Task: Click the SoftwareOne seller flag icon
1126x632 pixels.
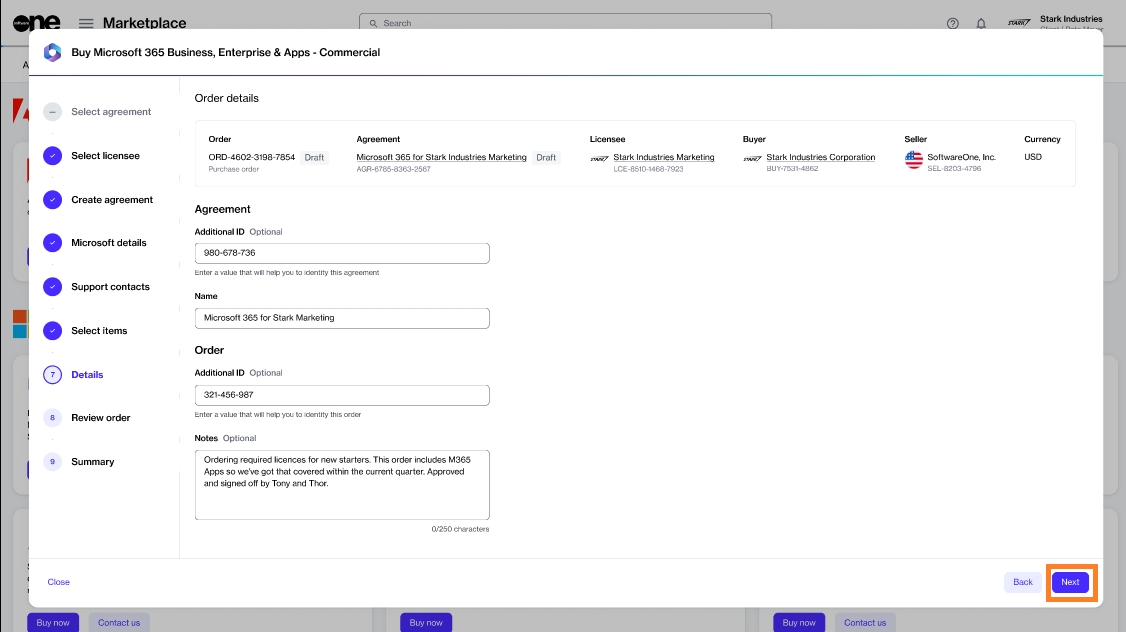Action: pyautogui.click(x=913, y=160)
